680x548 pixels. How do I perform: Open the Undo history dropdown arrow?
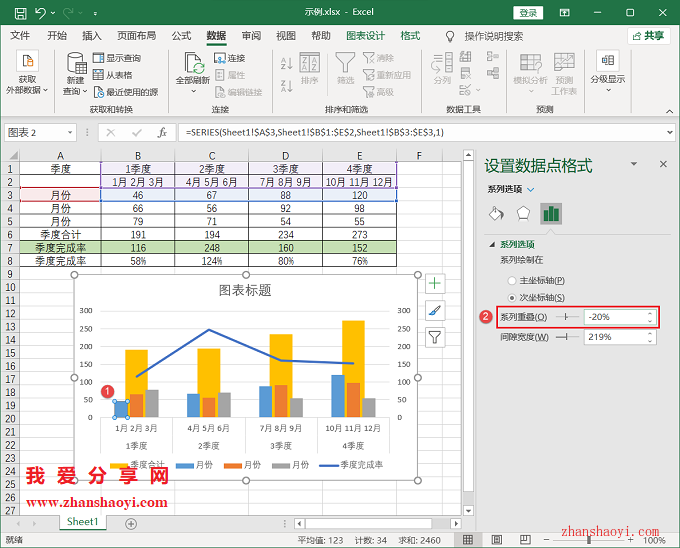click(x=53, y=13)
